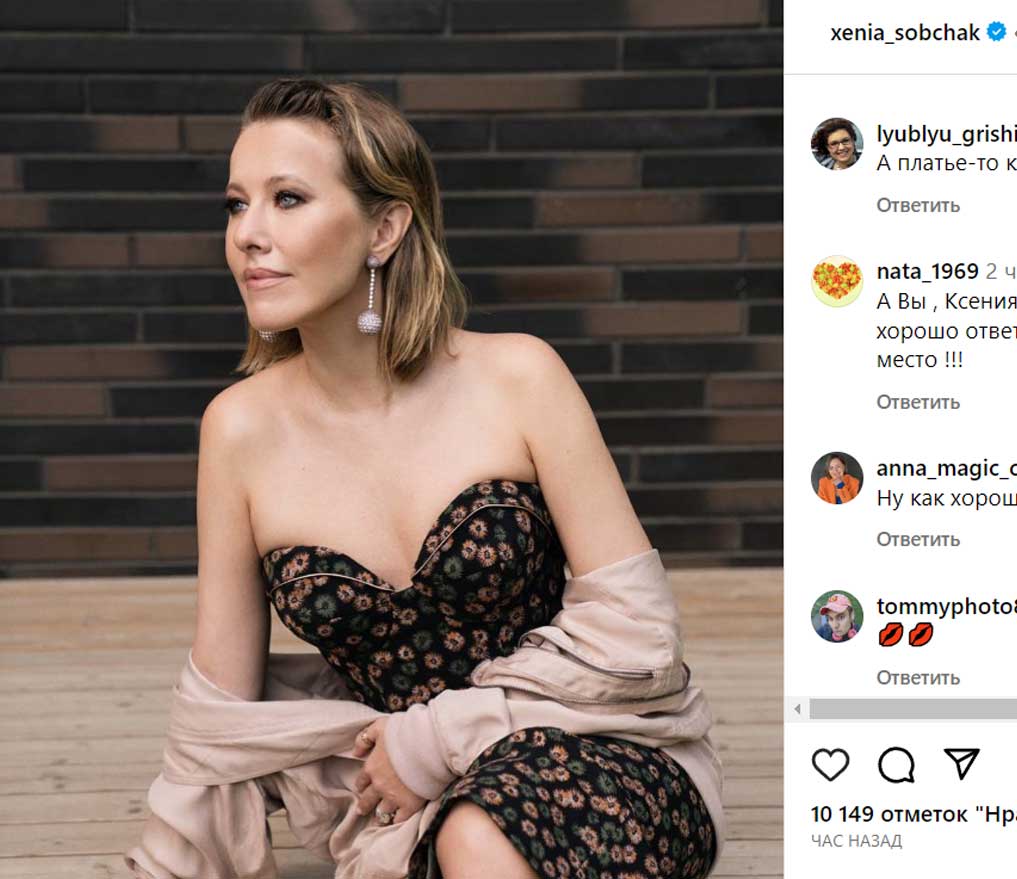1017x879 pixels.
Task: Open tommyphoto8 username link
Action: pos(946,607)
